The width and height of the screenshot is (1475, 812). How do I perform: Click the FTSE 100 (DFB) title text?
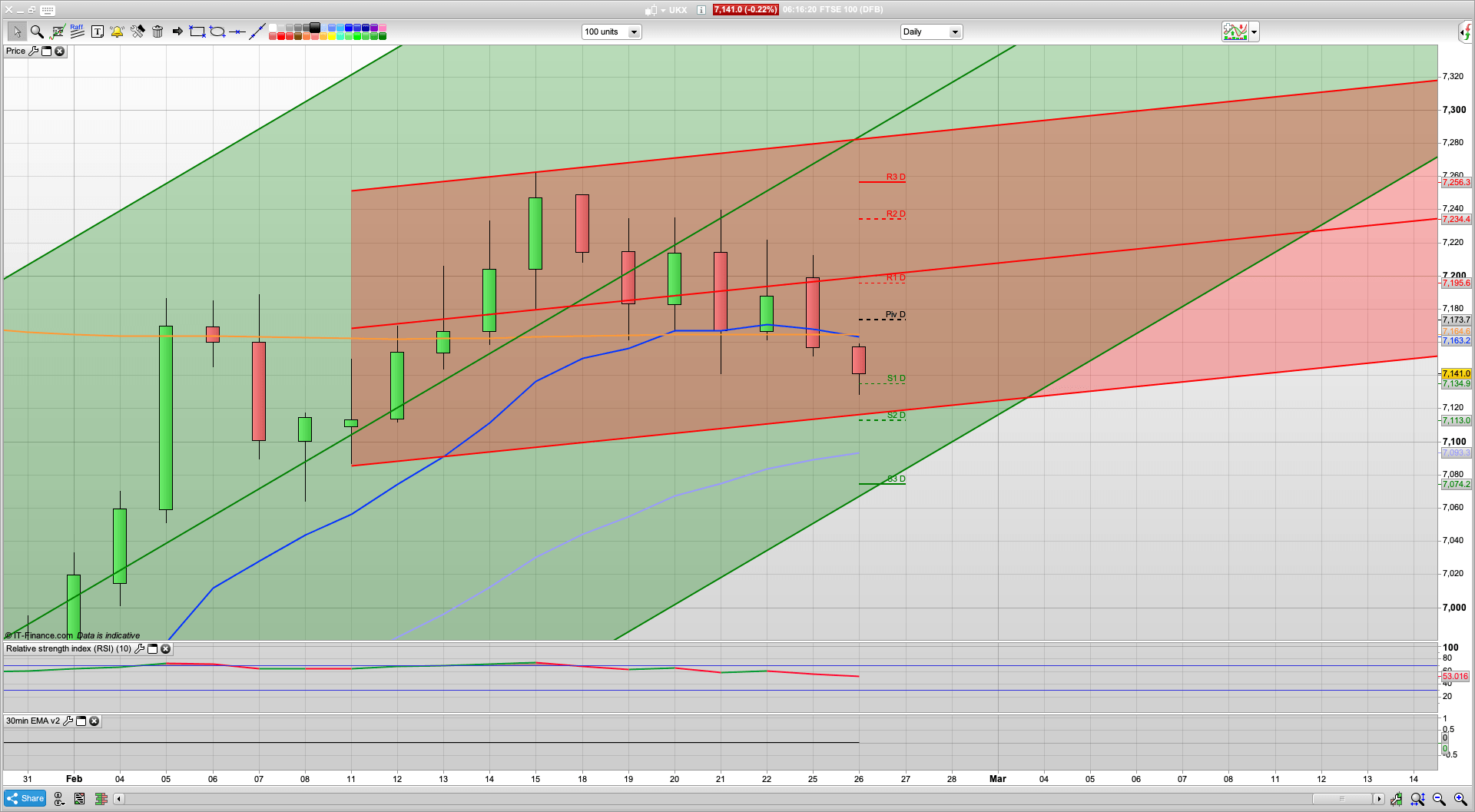[x=850, y=10]
